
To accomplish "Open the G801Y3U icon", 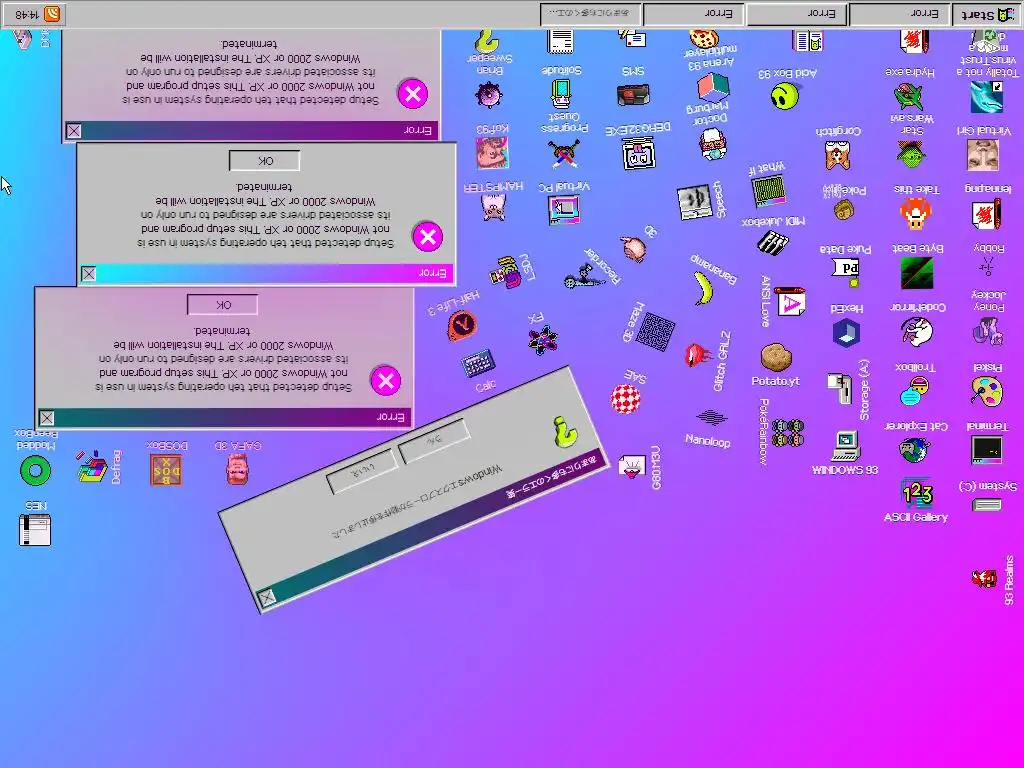I will pos(632,467).
